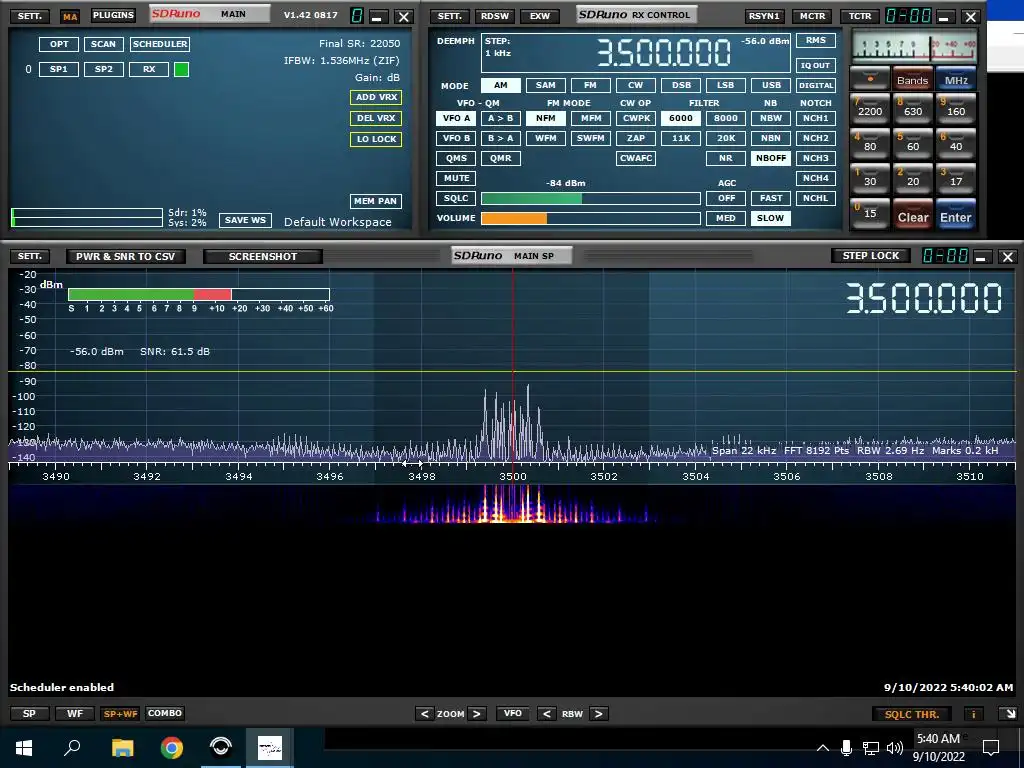Viewport: 1024px width, 768px height.
Task: Switch display to WF tab
Action: [x=74, y=713]
